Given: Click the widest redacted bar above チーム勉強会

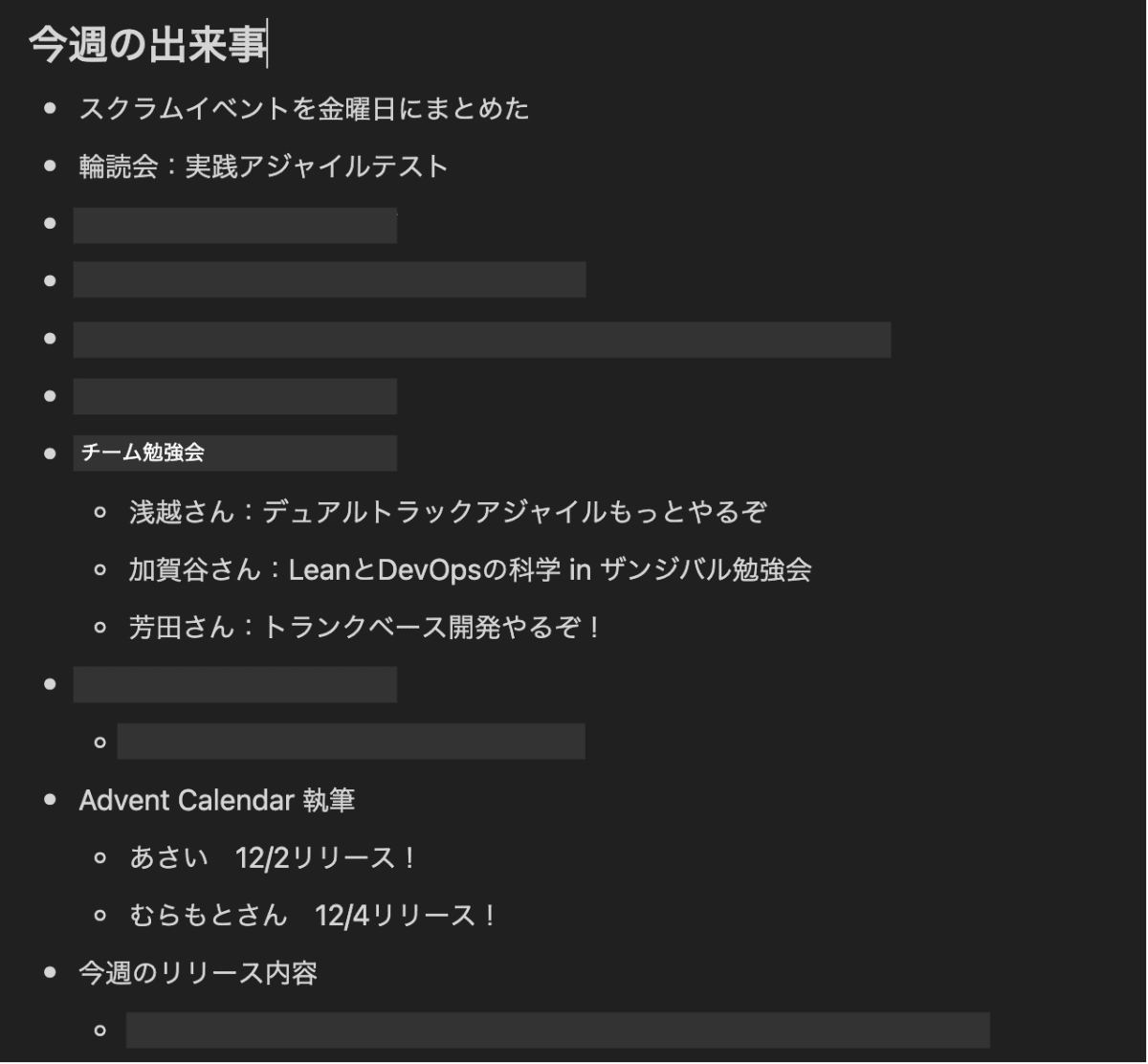Looking at the screenshot, I should pos(482,340).
